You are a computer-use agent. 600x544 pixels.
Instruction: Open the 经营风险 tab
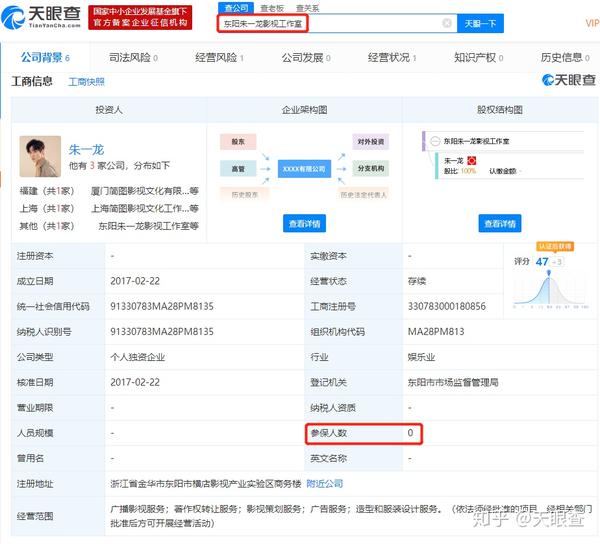point(220,58)
